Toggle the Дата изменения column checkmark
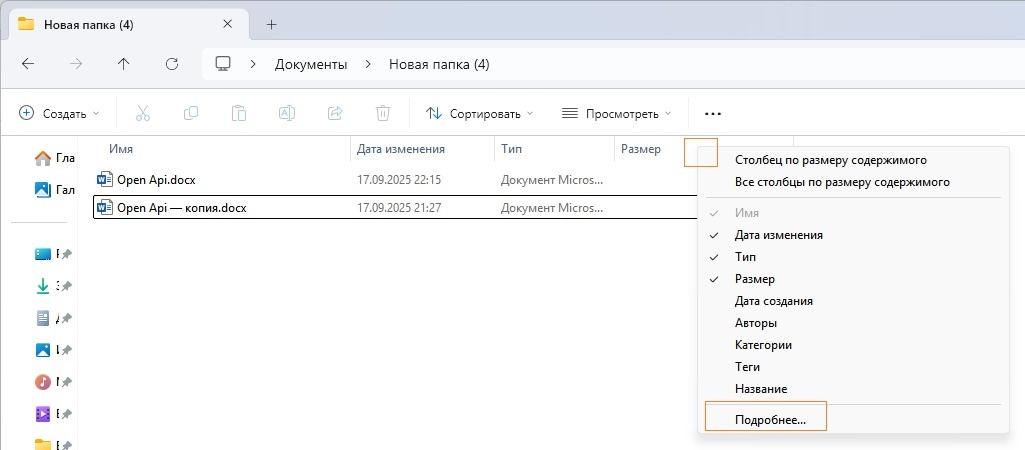 (x=778, y=235)
